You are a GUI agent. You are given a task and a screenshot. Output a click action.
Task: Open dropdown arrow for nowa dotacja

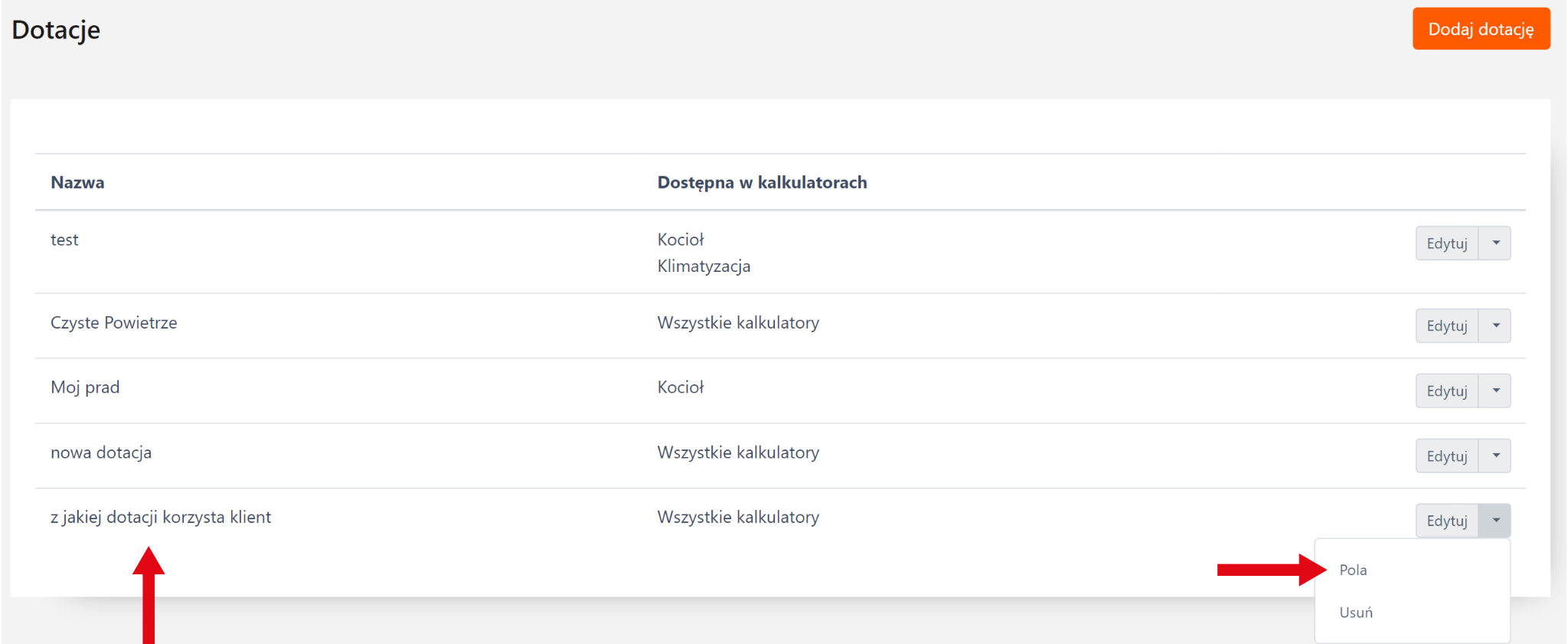(x=1495, y=456)
